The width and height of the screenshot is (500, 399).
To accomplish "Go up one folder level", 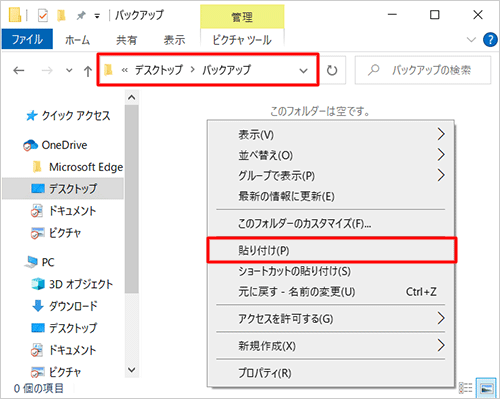I will point(88,71).
